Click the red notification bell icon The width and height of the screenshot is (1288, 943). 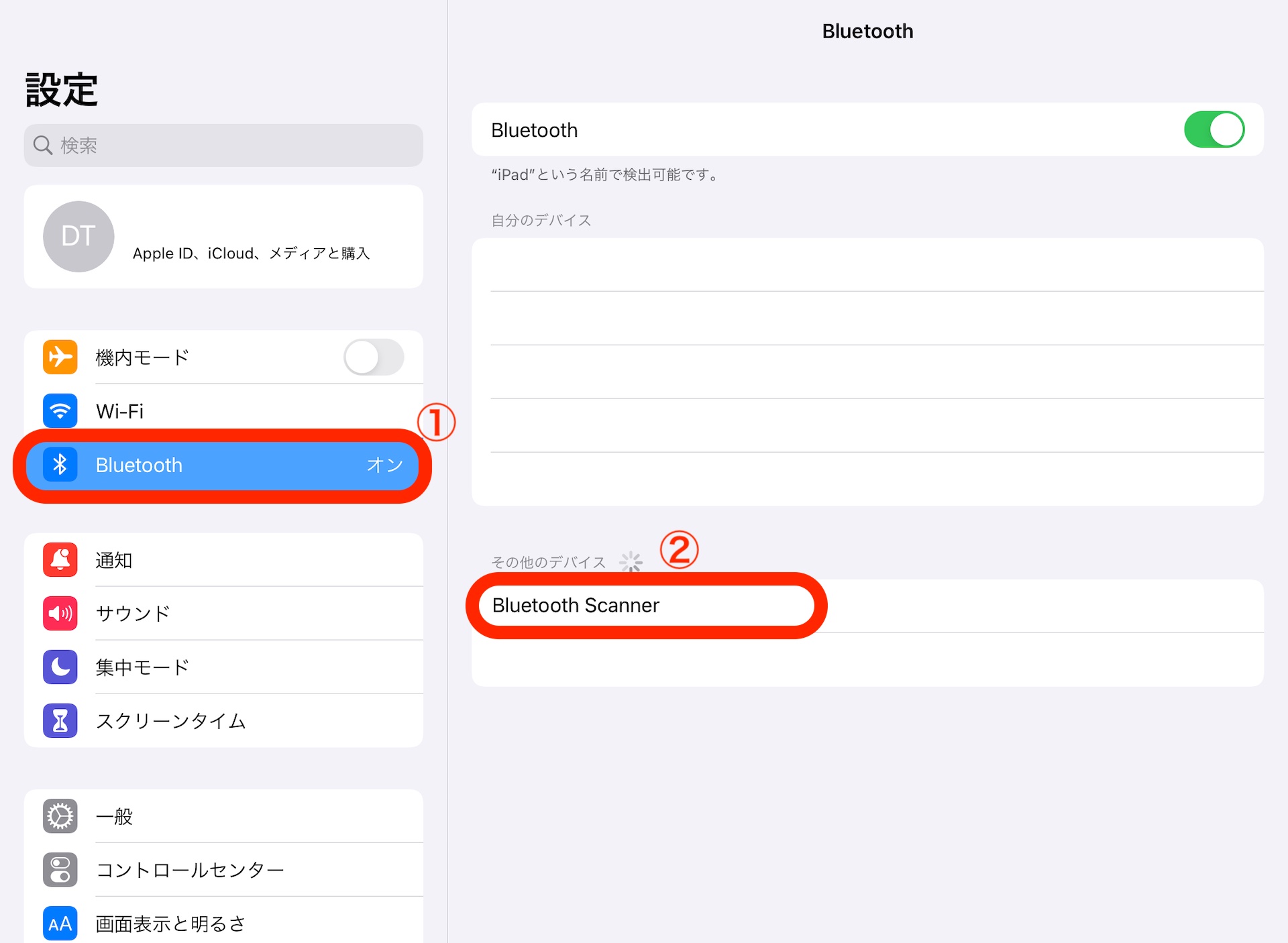coord(60,560)
